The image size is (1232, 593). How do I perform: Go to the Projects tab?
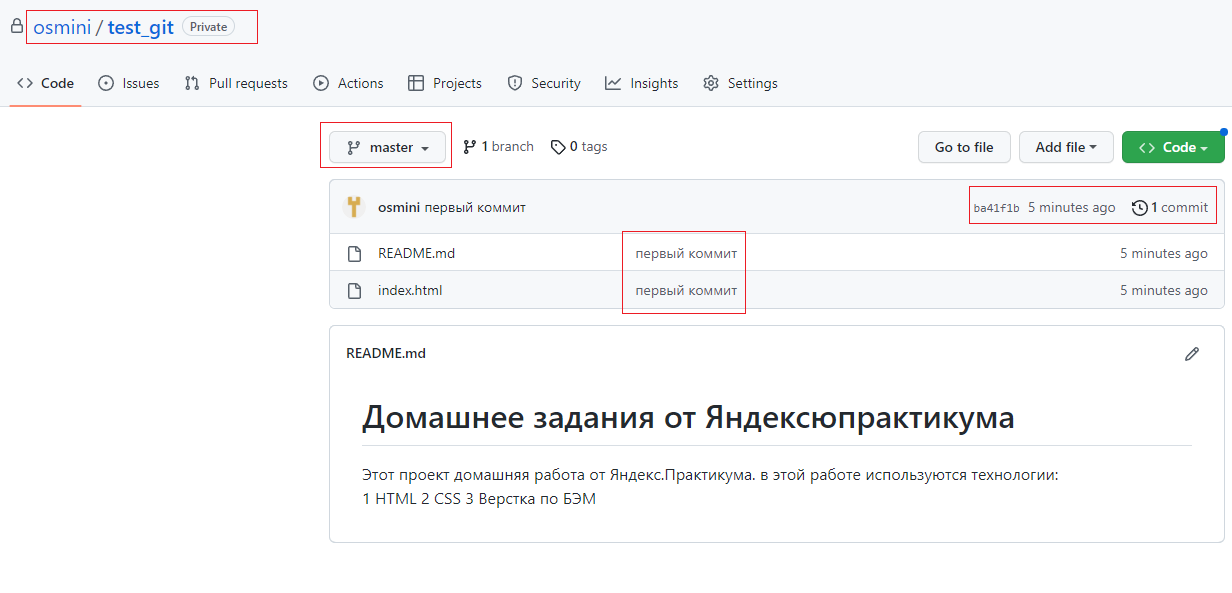tap(445, 83)
